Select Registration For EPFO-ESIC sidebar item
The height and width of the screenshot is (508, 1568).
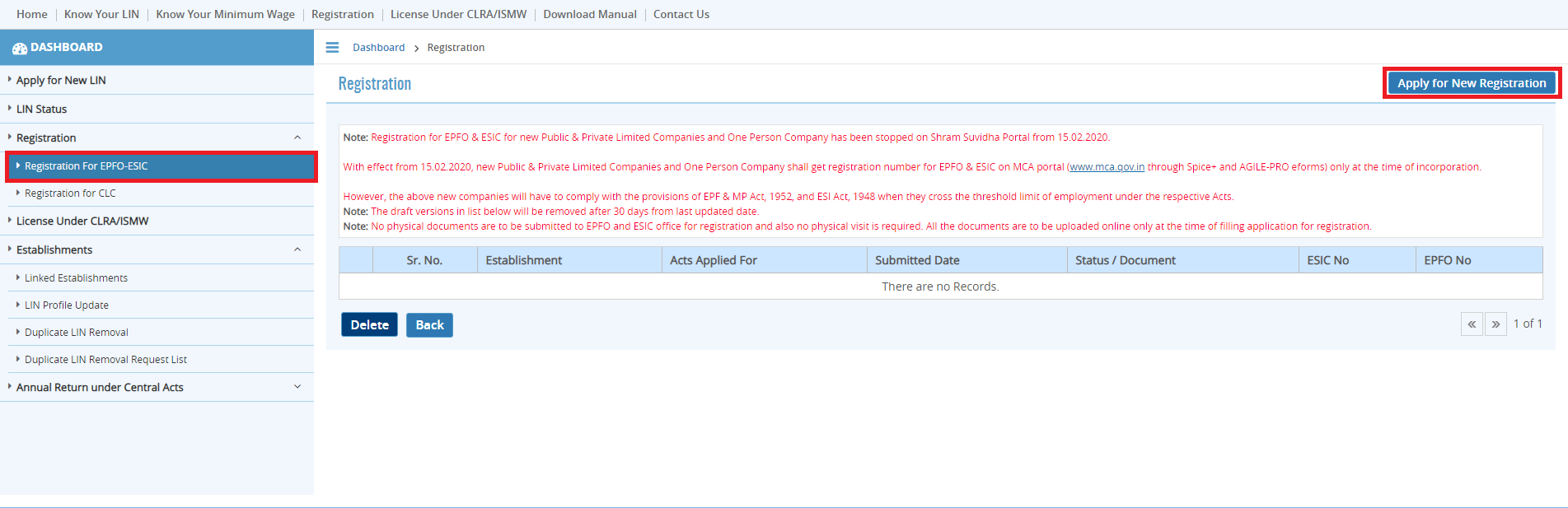coord(87,166)
